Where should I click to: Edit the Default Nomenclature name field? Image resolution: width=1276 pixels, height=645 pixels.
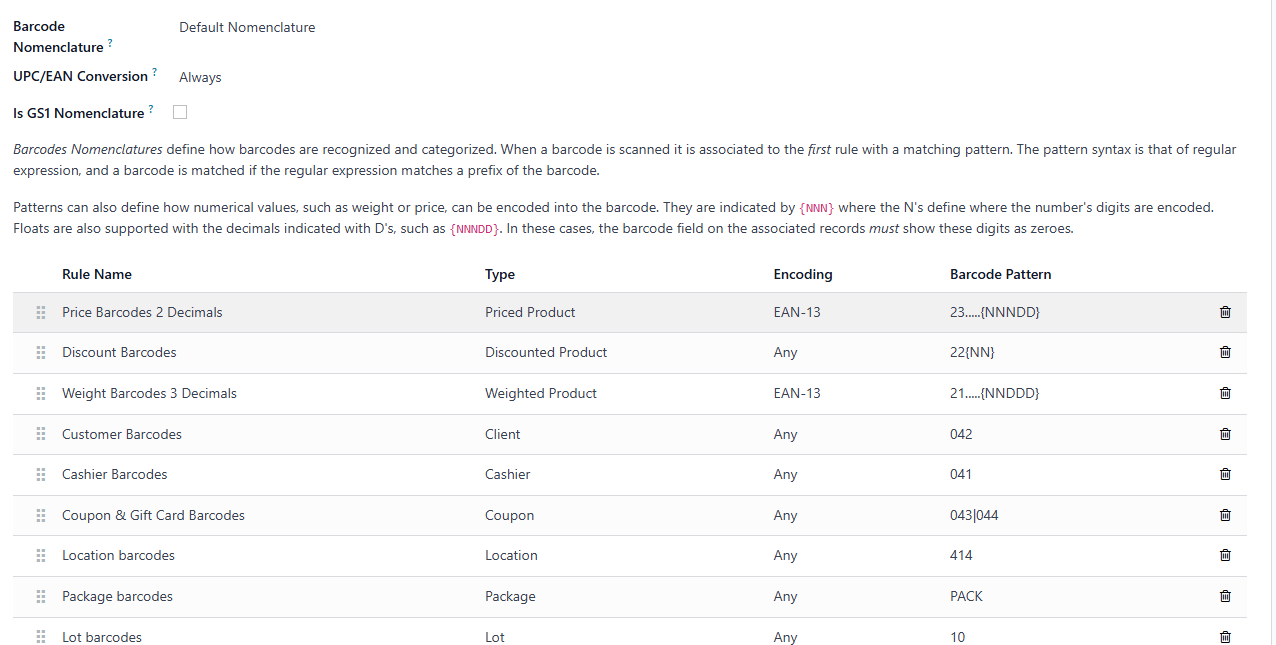click(247, 27)
